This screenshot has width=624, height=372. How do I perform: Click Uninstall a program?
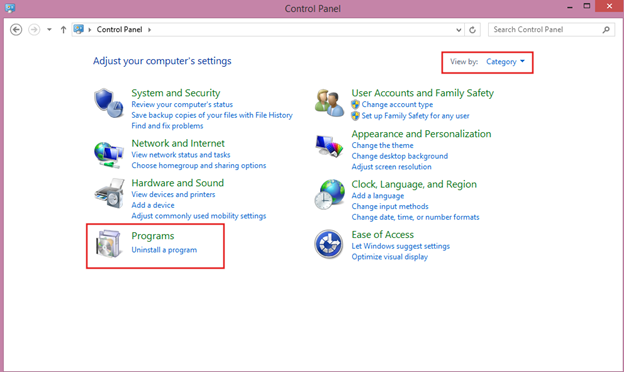(164, 250)
